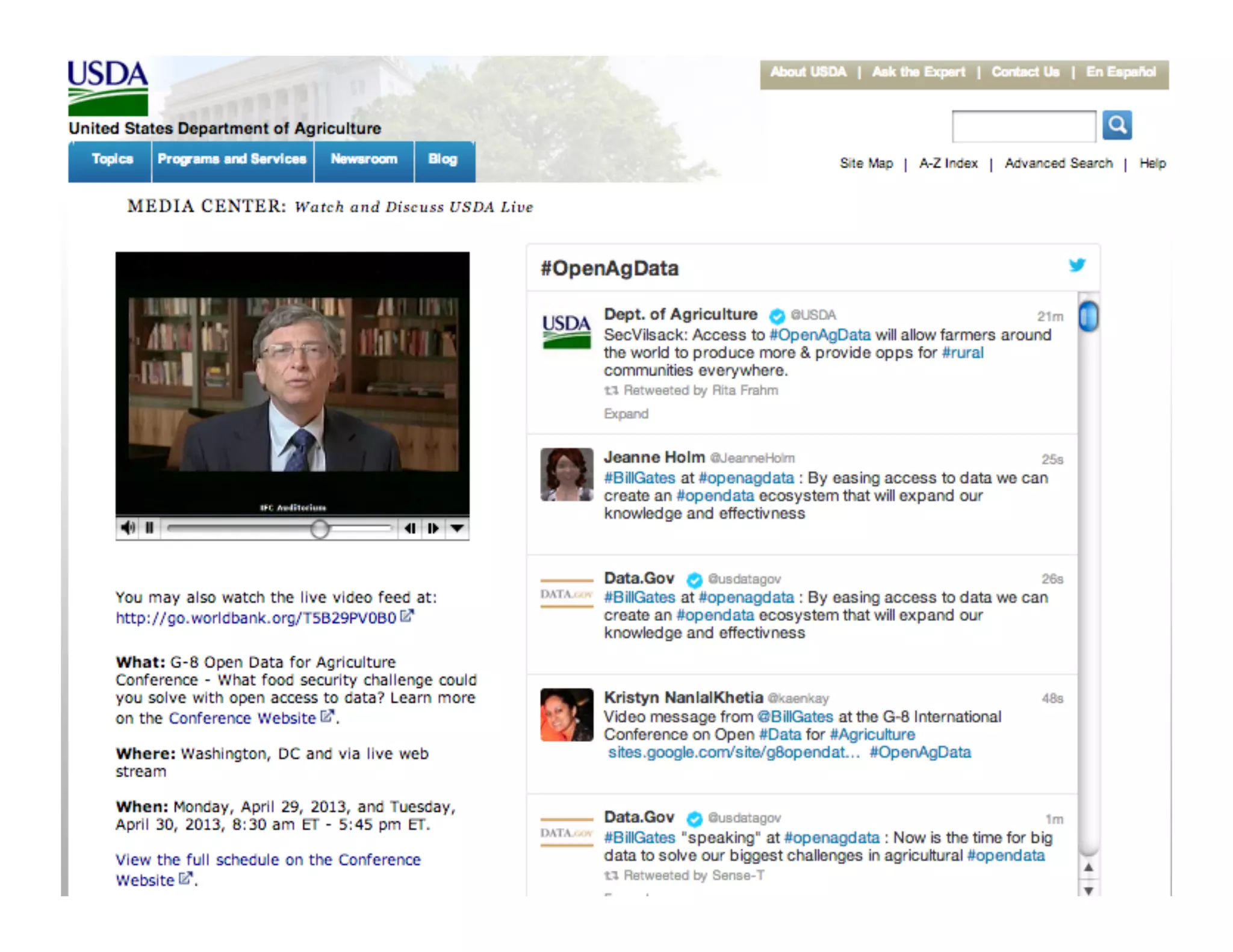Click the step-forward video button
1233x952 pixels.
point(433,528)
